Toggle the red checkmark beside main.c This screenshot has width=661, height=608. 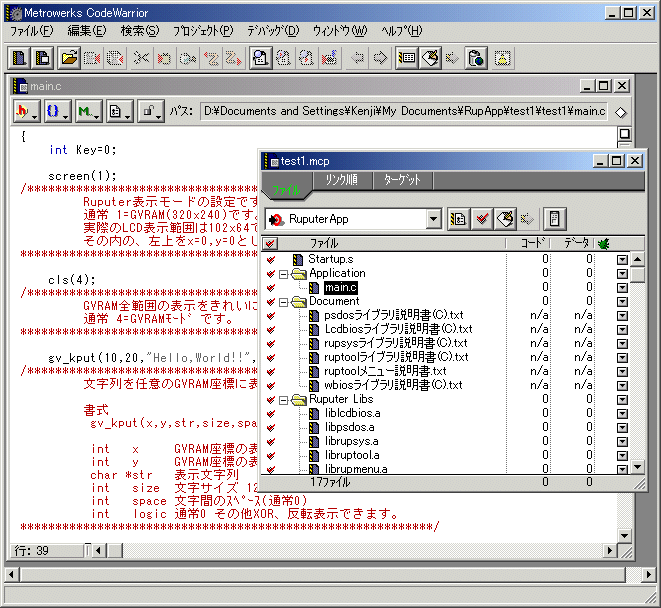(271, 287)
